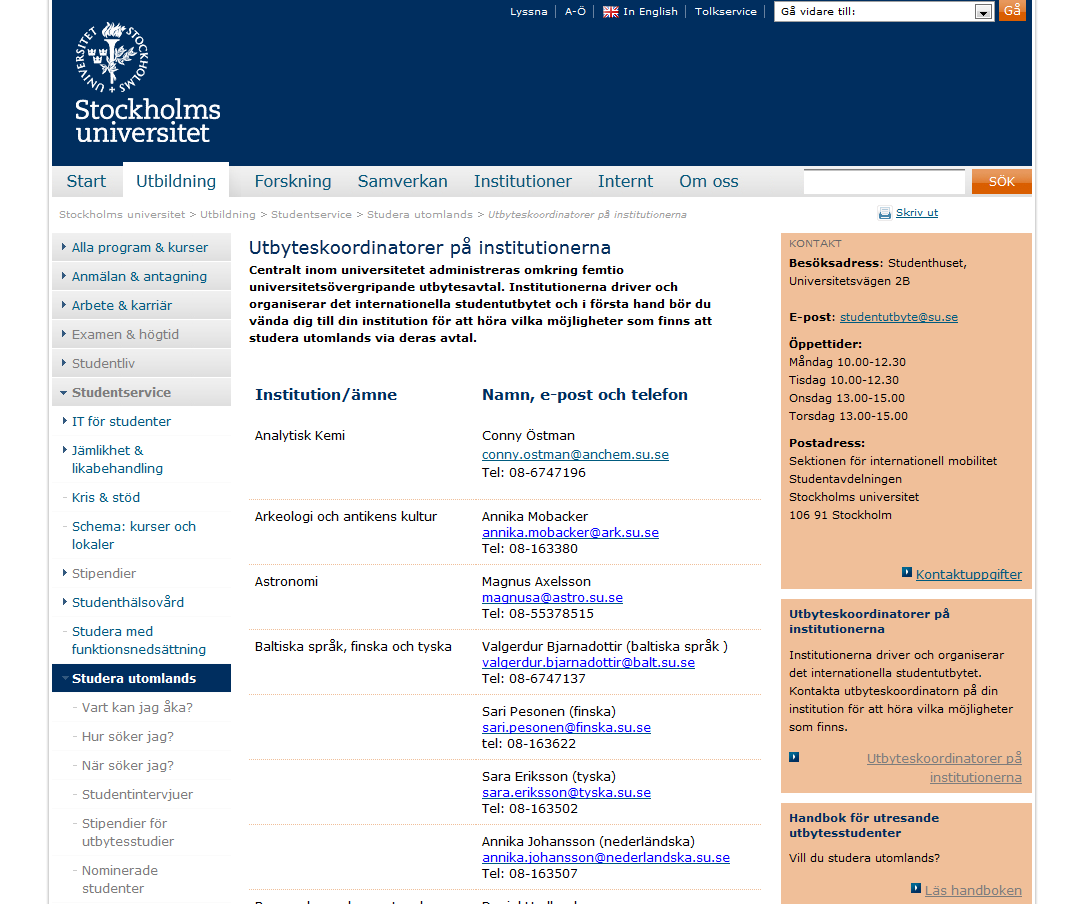Expand Arbete & karriär menu item
Screen dimensions: 1072x904
[141, 306]
